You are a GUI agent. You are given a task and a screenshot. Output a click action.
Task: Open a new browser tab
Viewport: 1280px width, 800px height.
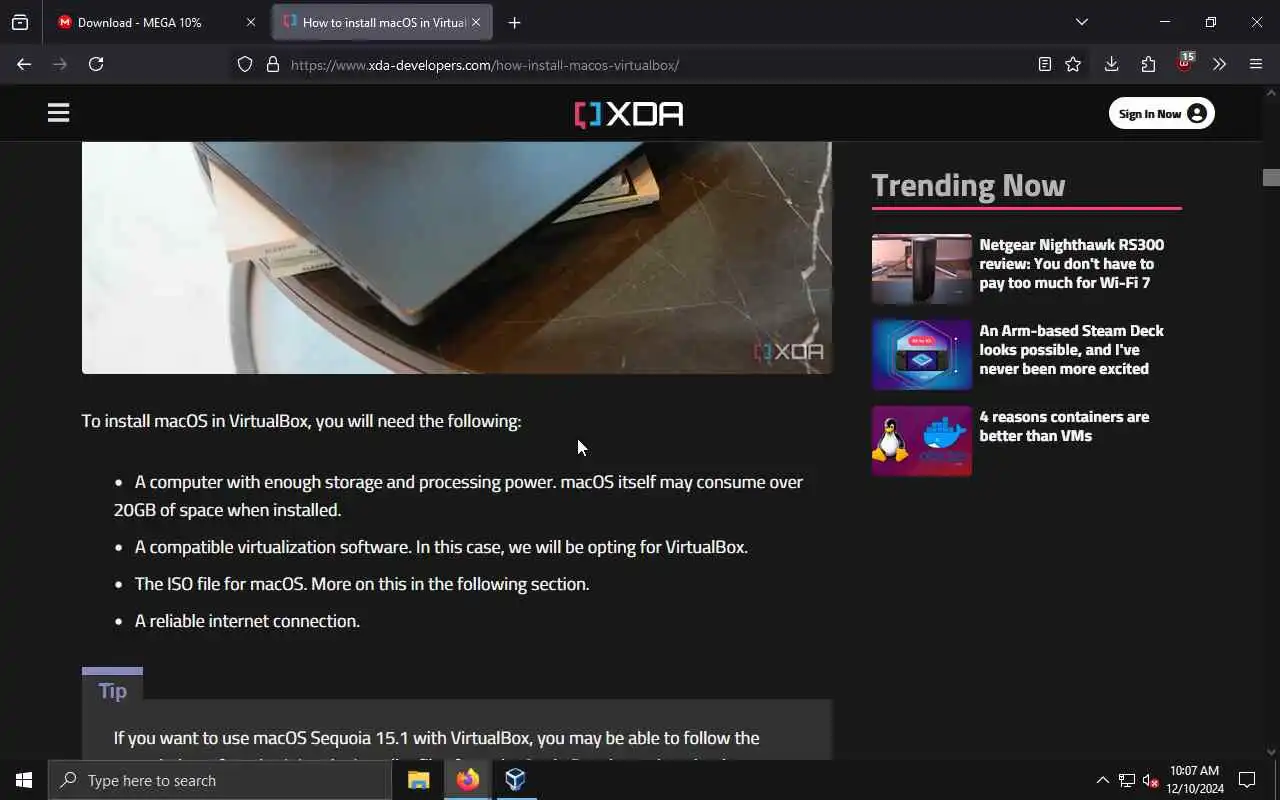point(514,22)
